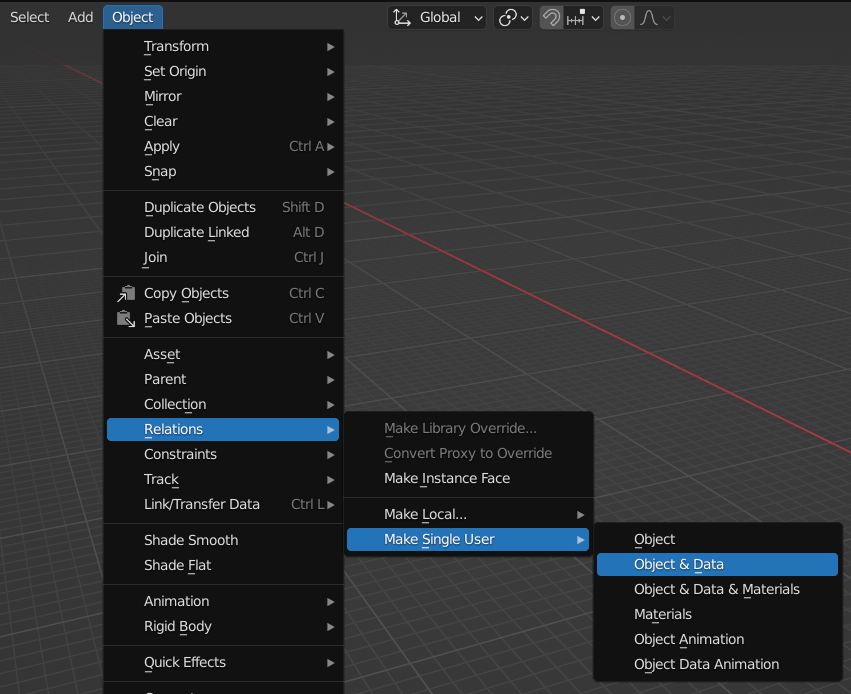Choose Object Data Animation single-user option
Screen dimensions: 851x694
(x=706, y=664)
